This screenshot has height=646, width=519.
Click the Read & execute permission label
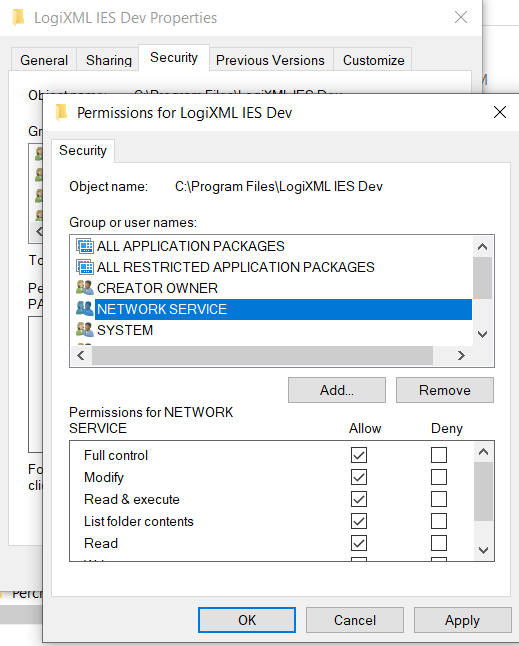pyautogui.click(x=132, y=499)
